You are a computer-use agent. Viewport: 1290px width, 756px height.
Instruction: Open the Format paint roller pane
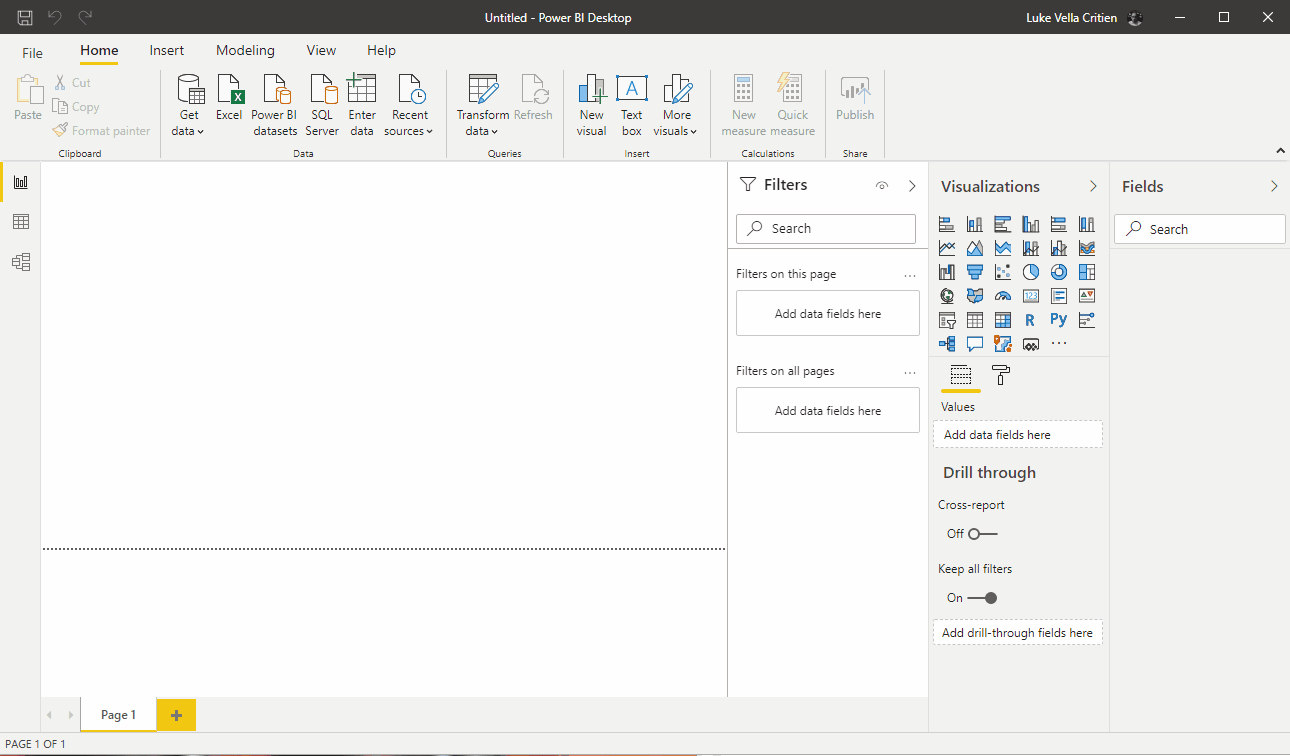coord(1000,375)
